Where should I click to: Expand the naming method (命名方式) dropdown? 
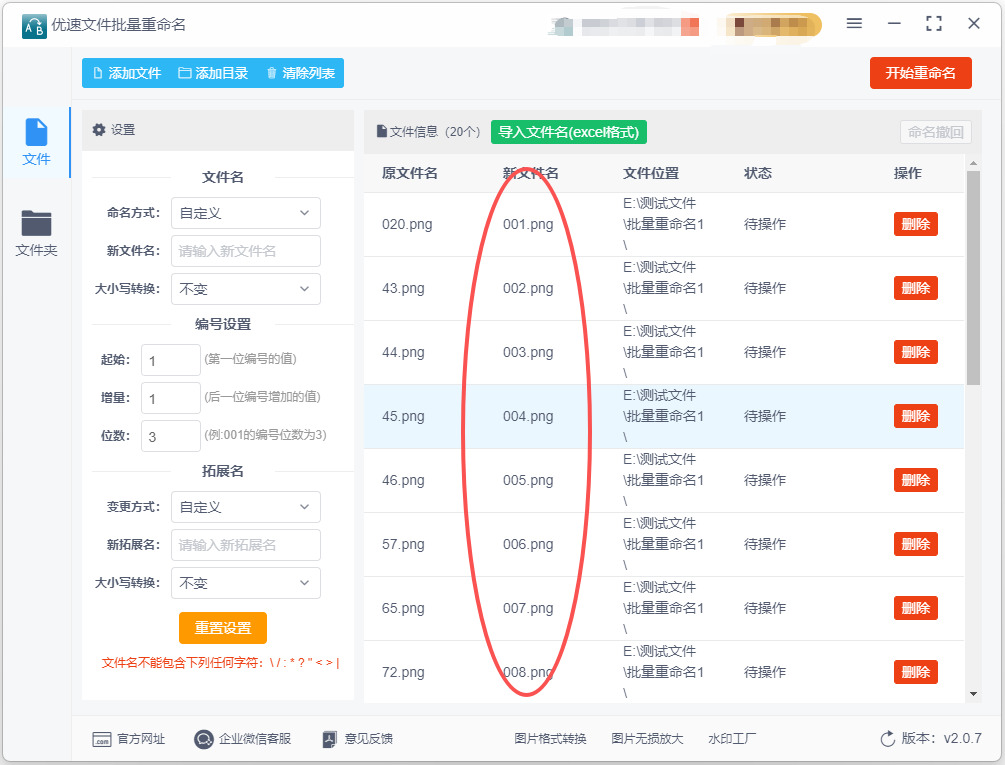pyautogui.click(x=246, y=213)
